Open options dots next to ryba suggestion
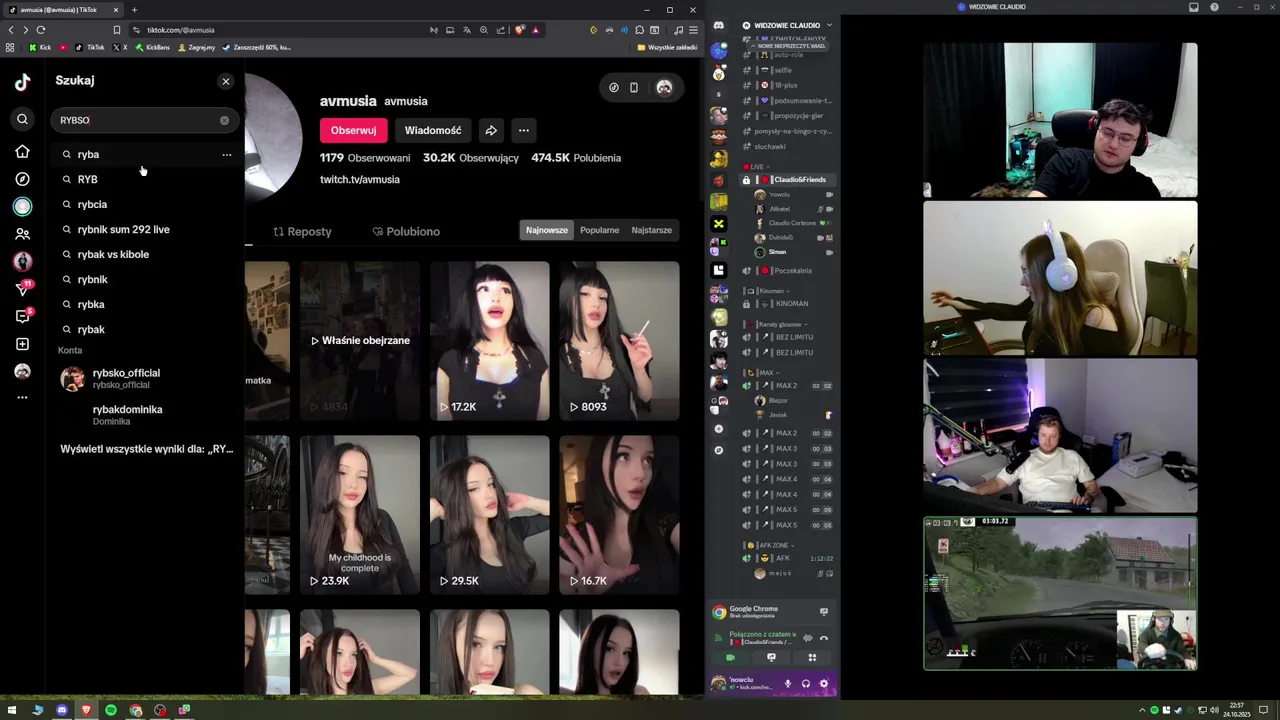The height and width of the screenshot is (720, 1280). 226,155
